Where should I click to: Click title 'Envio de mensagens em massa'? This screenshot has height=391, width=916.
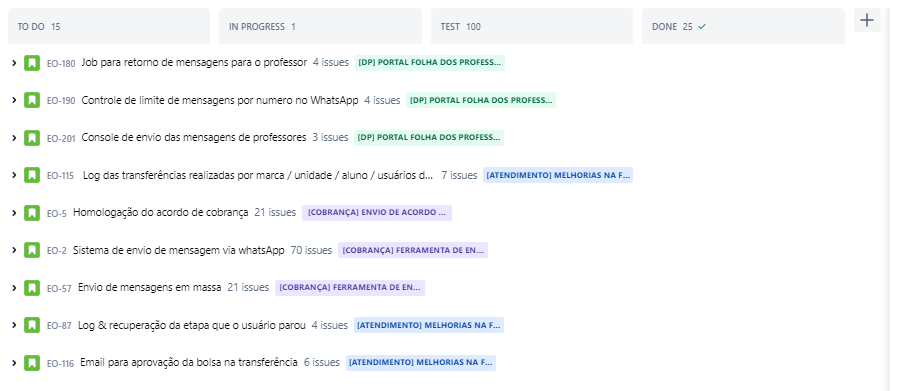[x=150, y=288]
